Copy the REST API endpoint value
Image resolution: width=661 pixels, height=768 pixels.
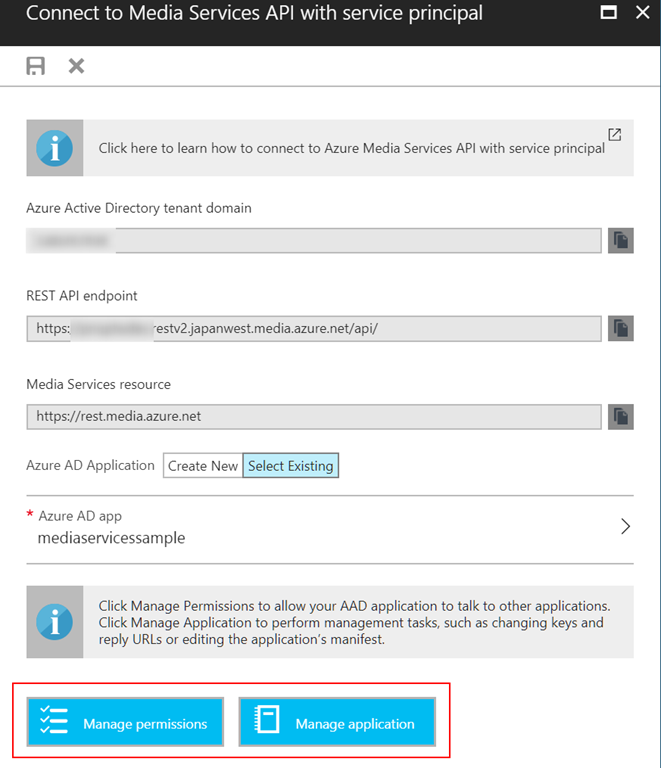(x=621, y=328)
